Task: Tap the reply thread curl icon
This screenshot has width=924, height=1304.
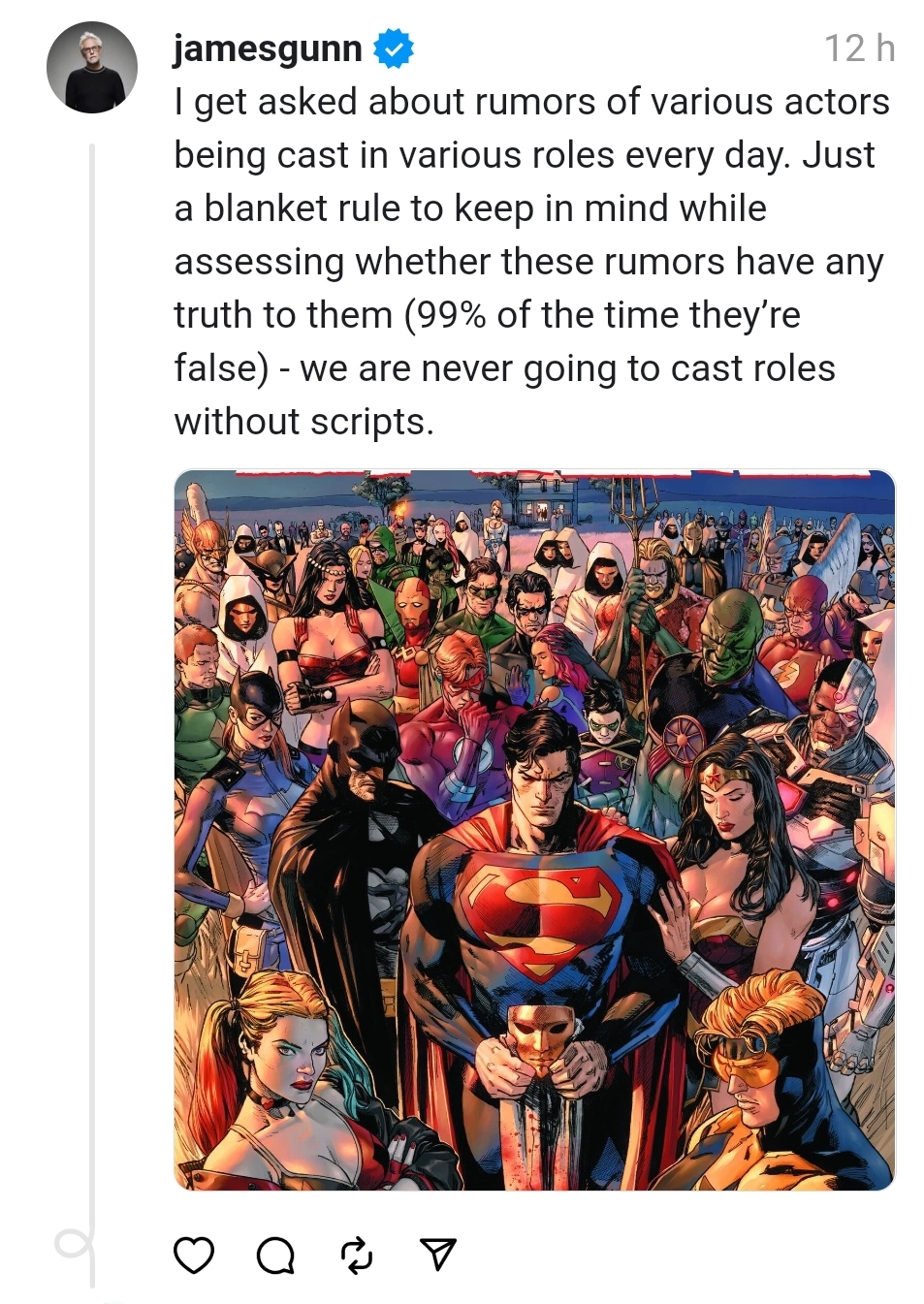Action: coord(73,1244)
